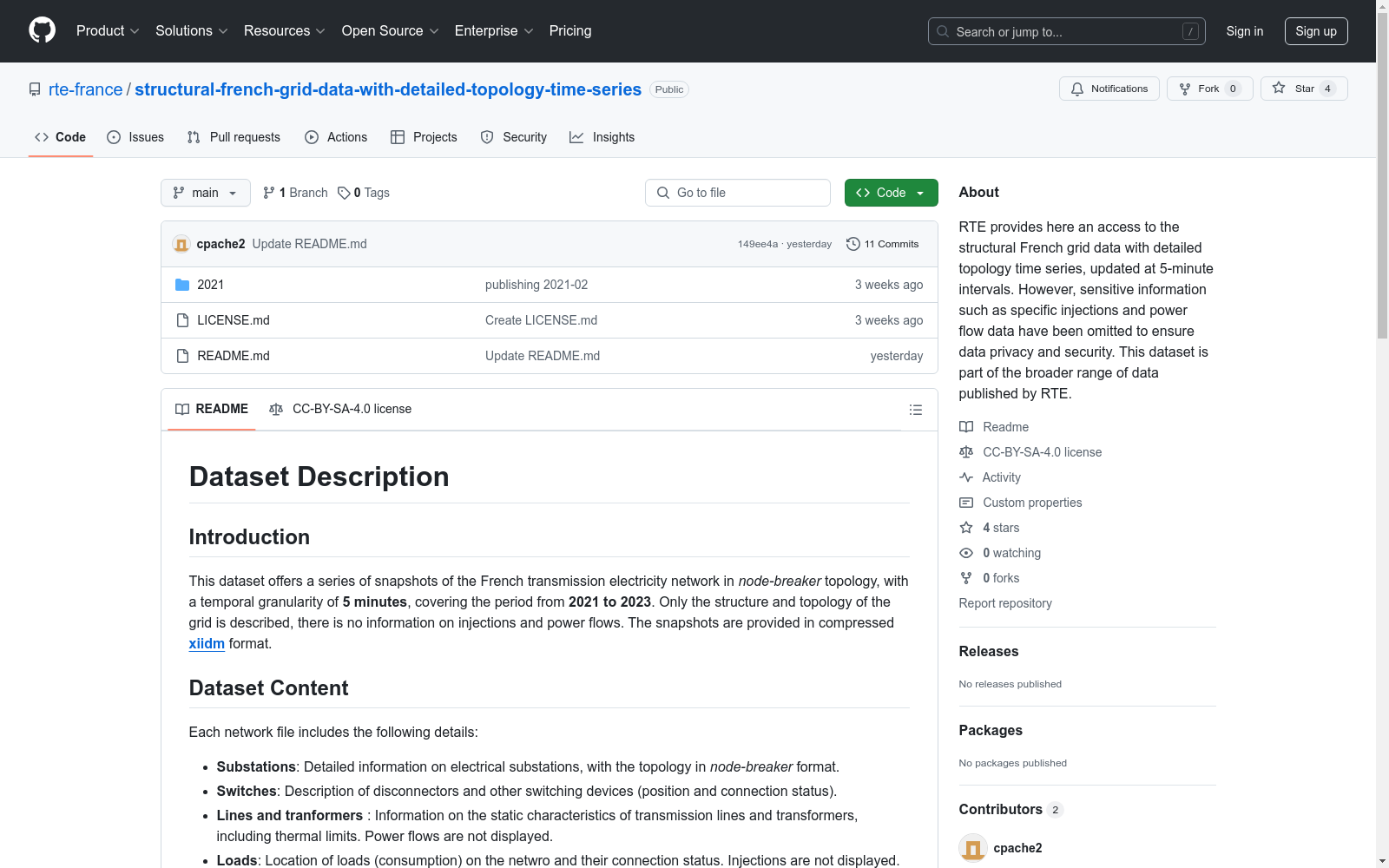The width and height of the screenshot is (1389, 868).
Task: Go to the Security tab
Action: [x=514, y=137]
